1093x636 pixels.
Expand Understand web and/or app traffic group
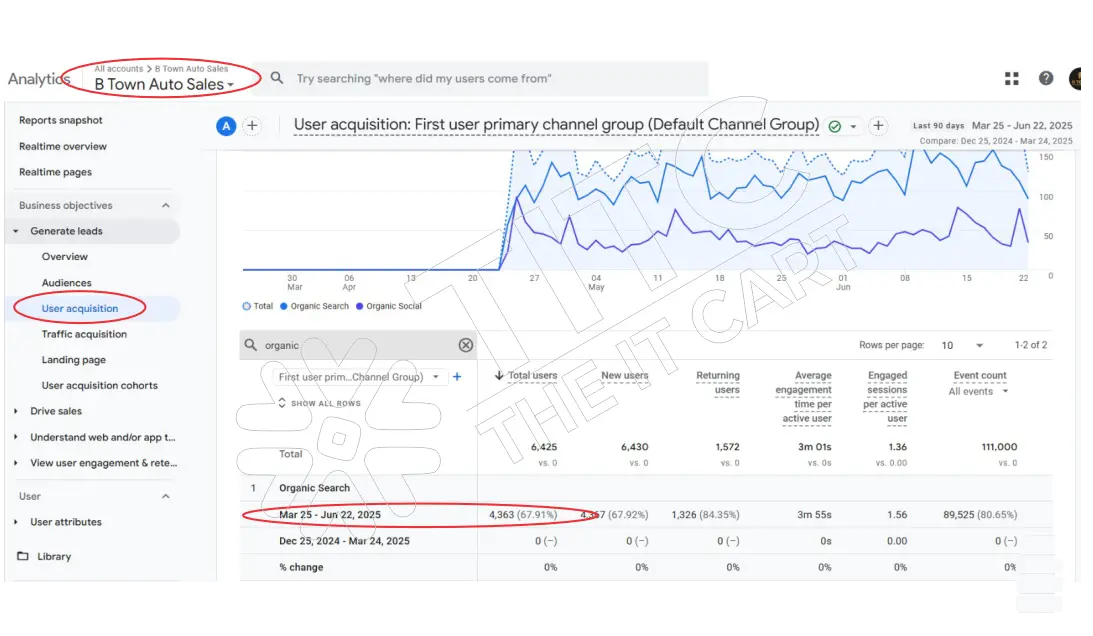15,437
